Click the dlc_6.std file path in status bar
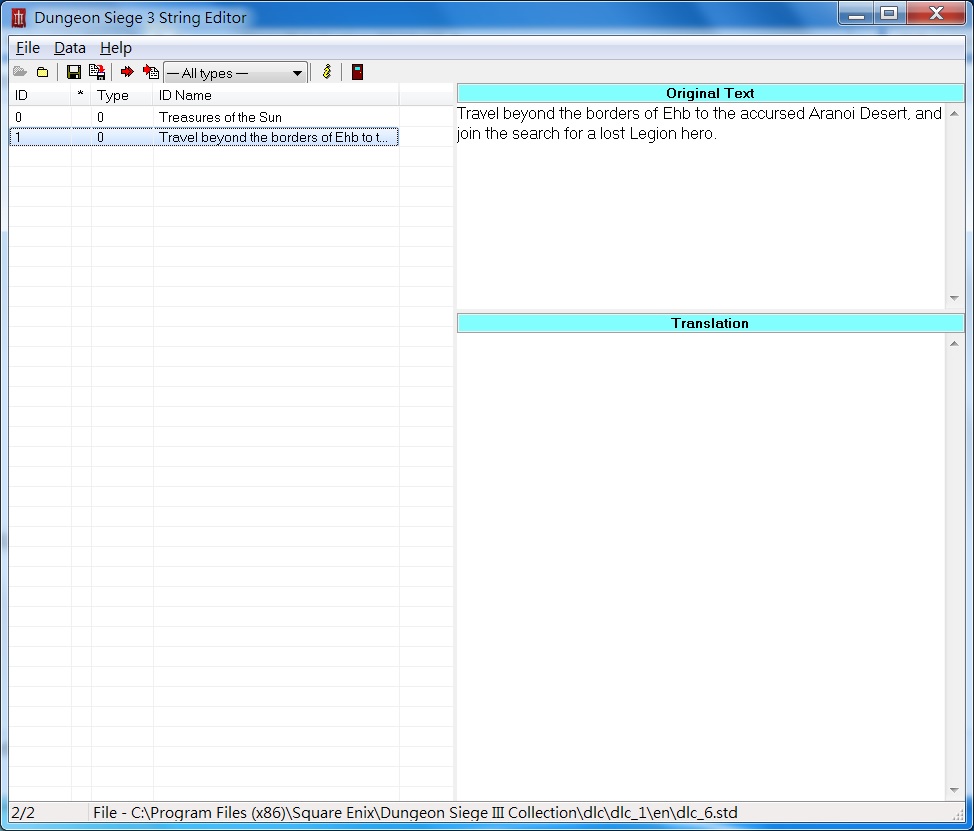The height and width of the screenshot is (831, 974). coord(415,812)
